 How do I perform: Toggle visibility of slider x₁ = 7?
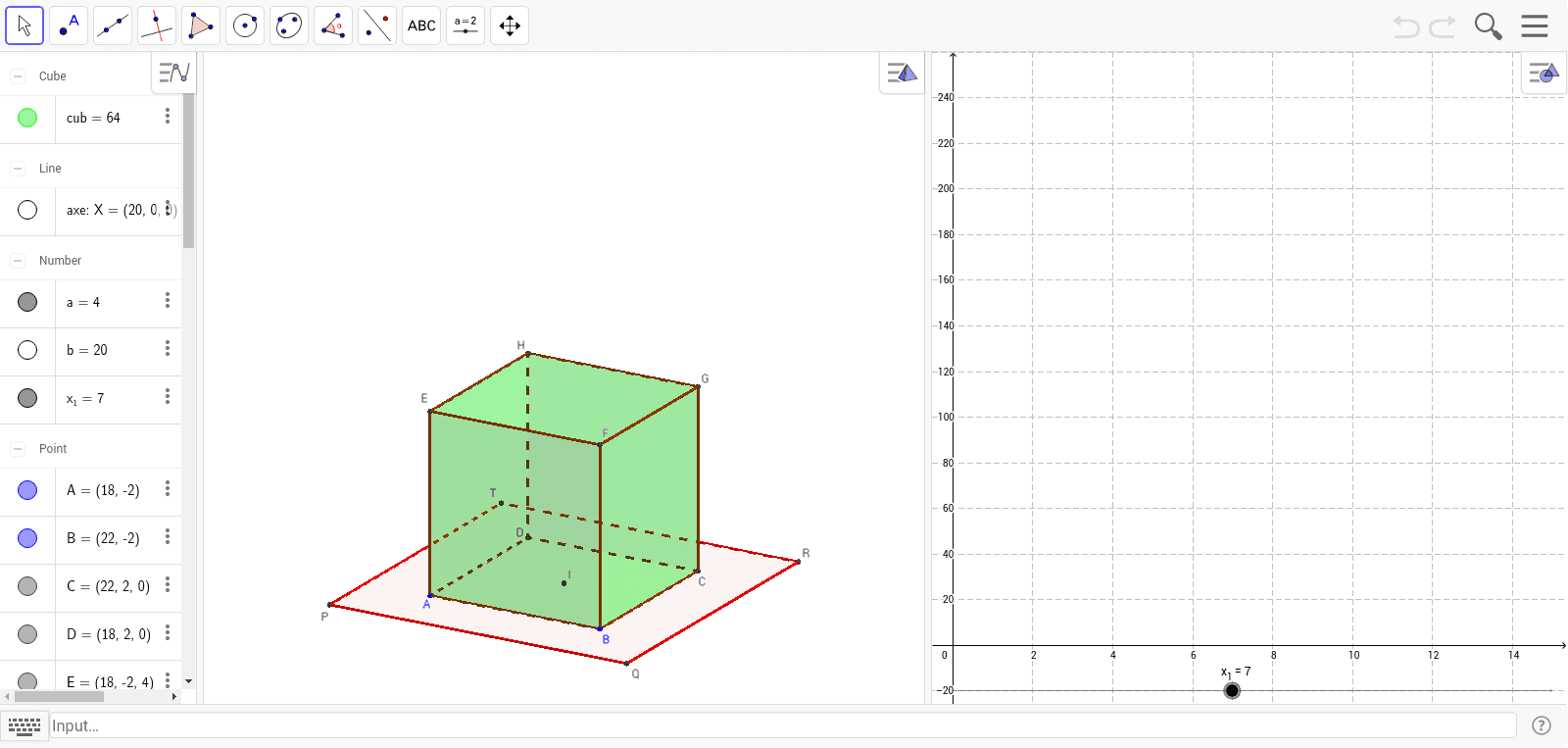[27, 398]
